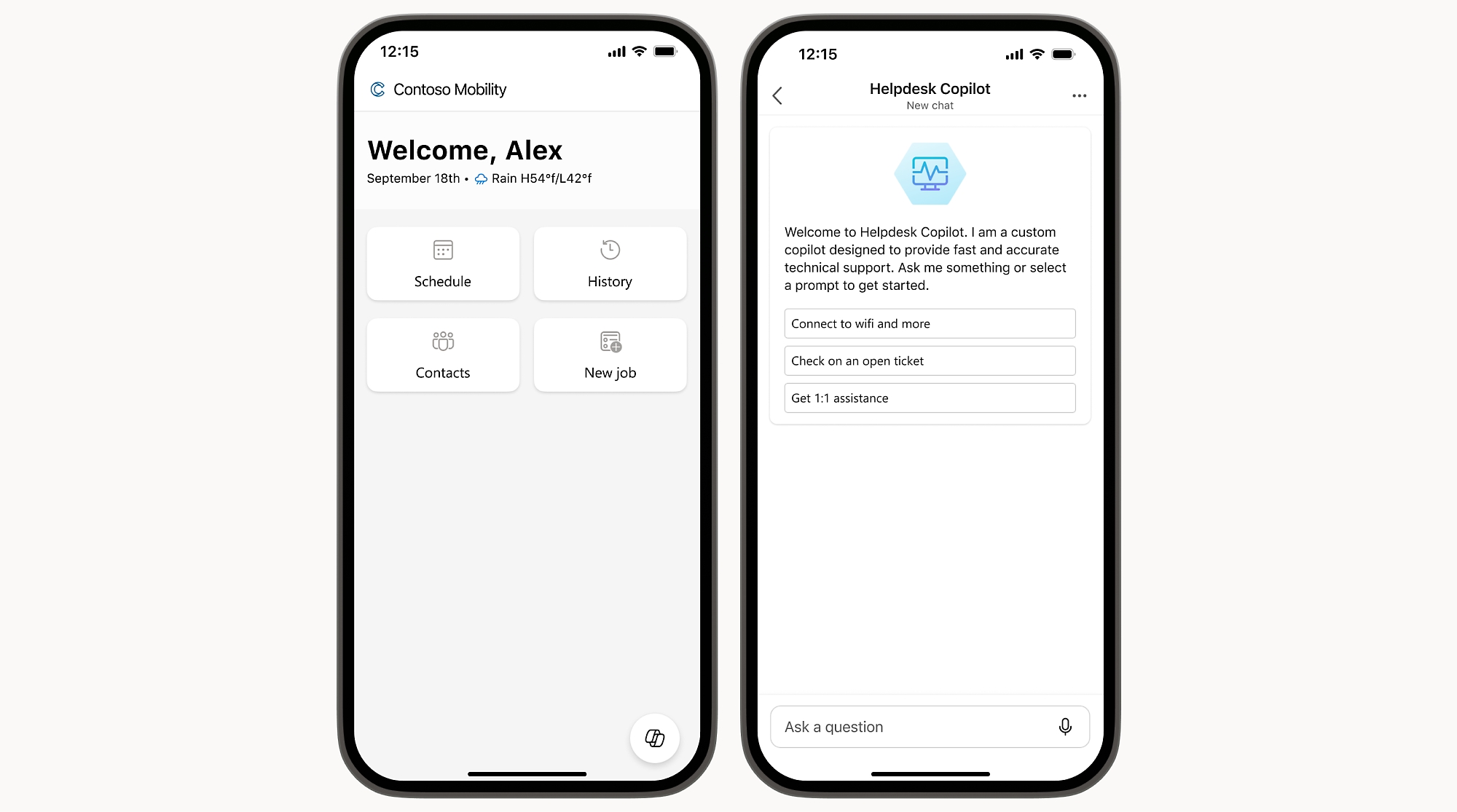Image resolution: width=1457 pixels, height=812 pixels.
Task: Click the Schedule menu item
Action: tap(442, 263)
